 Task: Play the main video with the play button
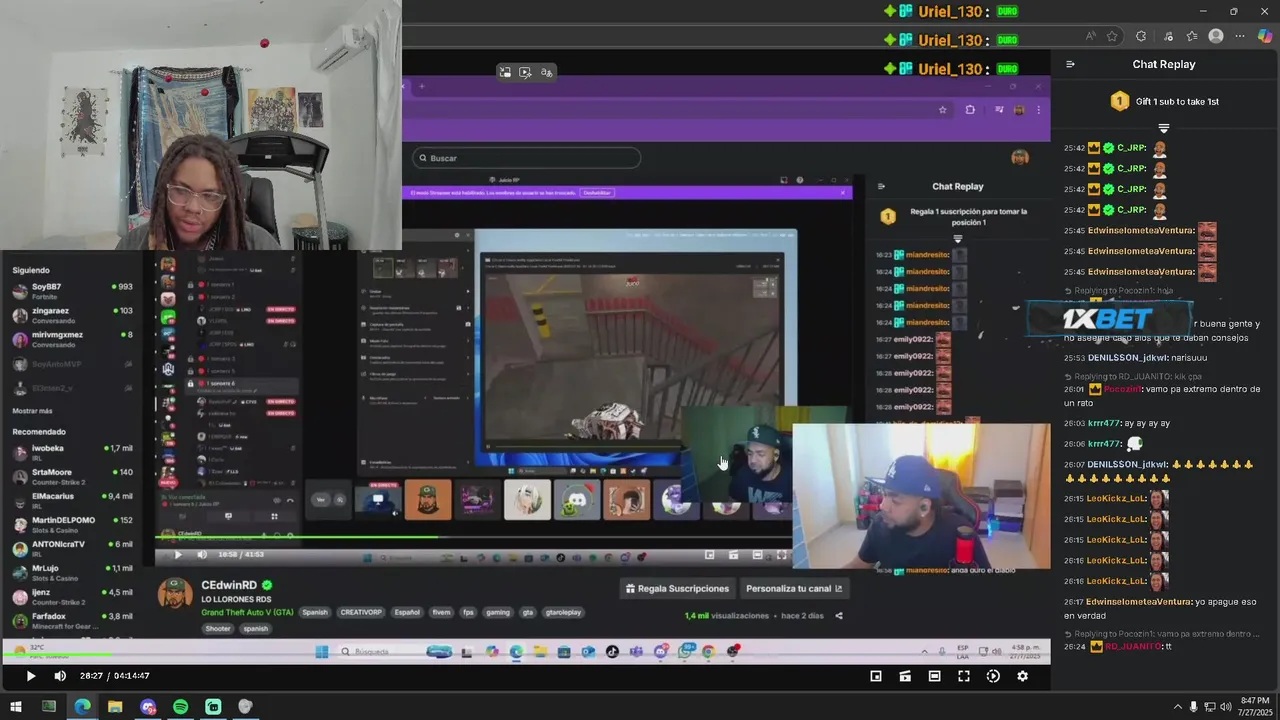[30, 676]
